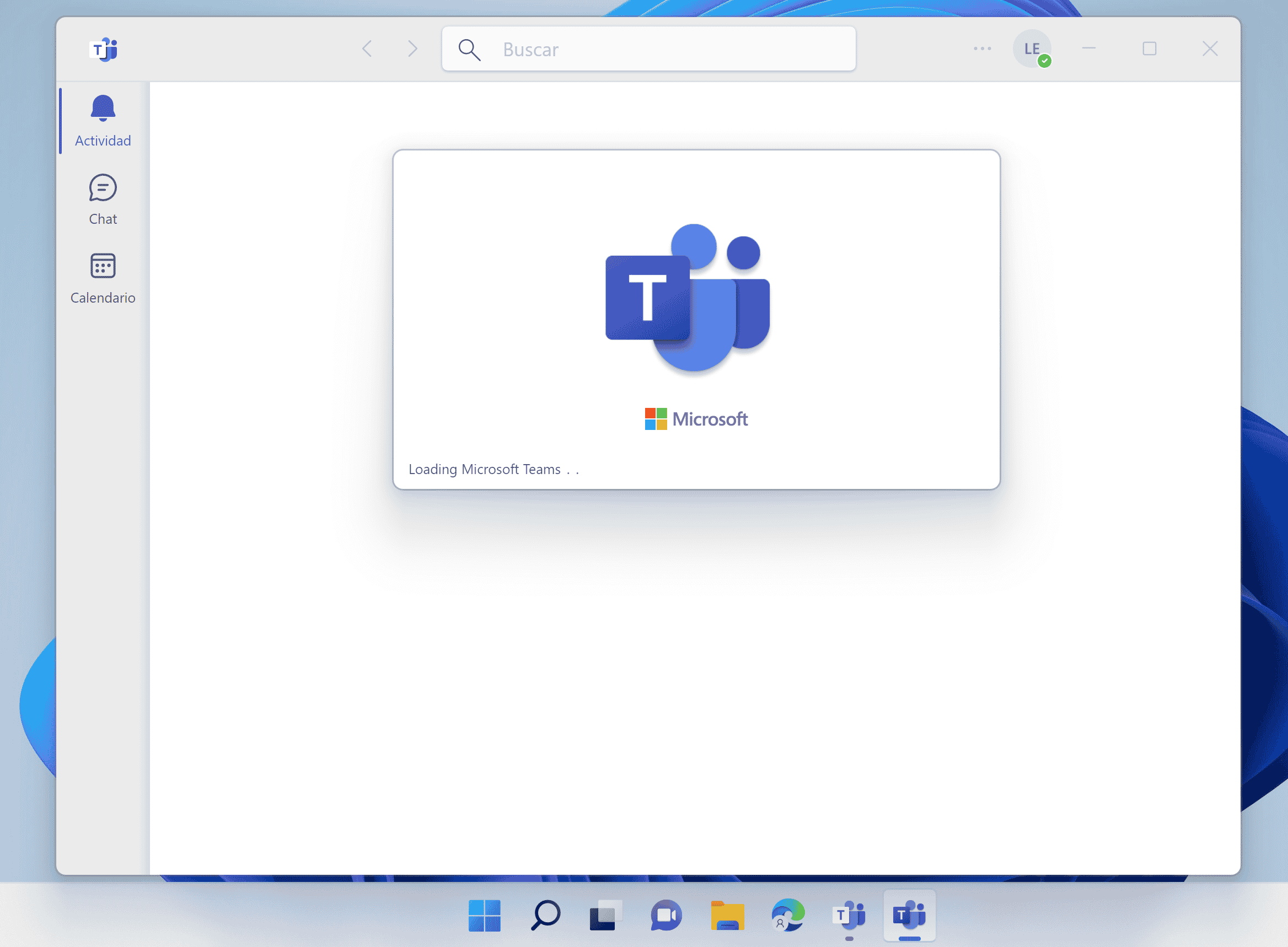The image size is (1288, 947).
Task: Open Task View from the taskbar
Action: (606, 916)
